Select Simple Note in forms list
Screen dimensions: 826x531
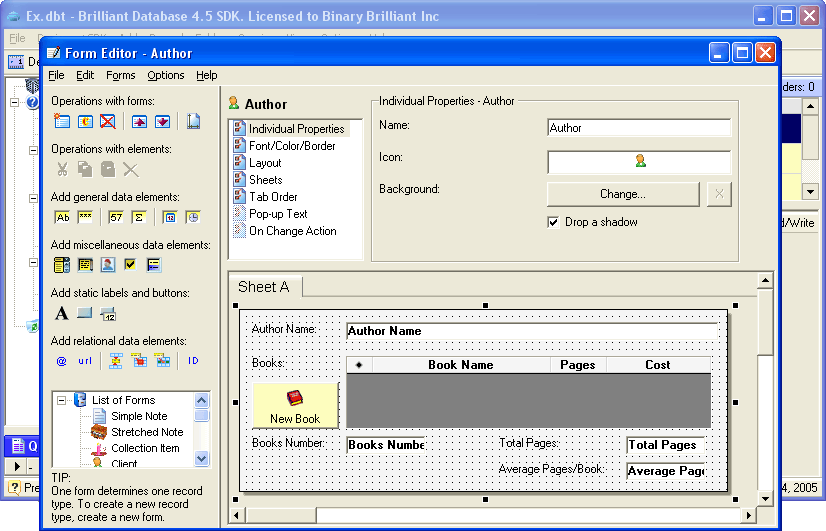coord(139,416)
